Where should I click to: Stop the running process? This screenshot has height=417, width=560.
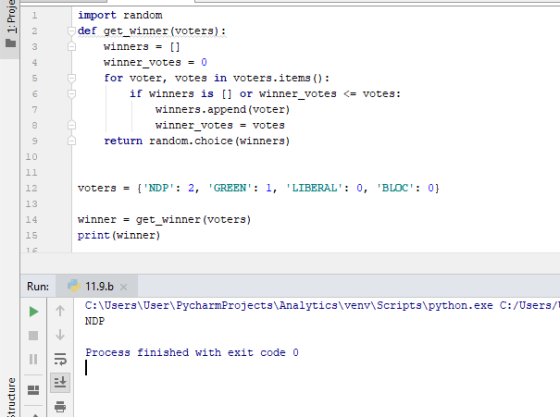(x=33, y=335)
